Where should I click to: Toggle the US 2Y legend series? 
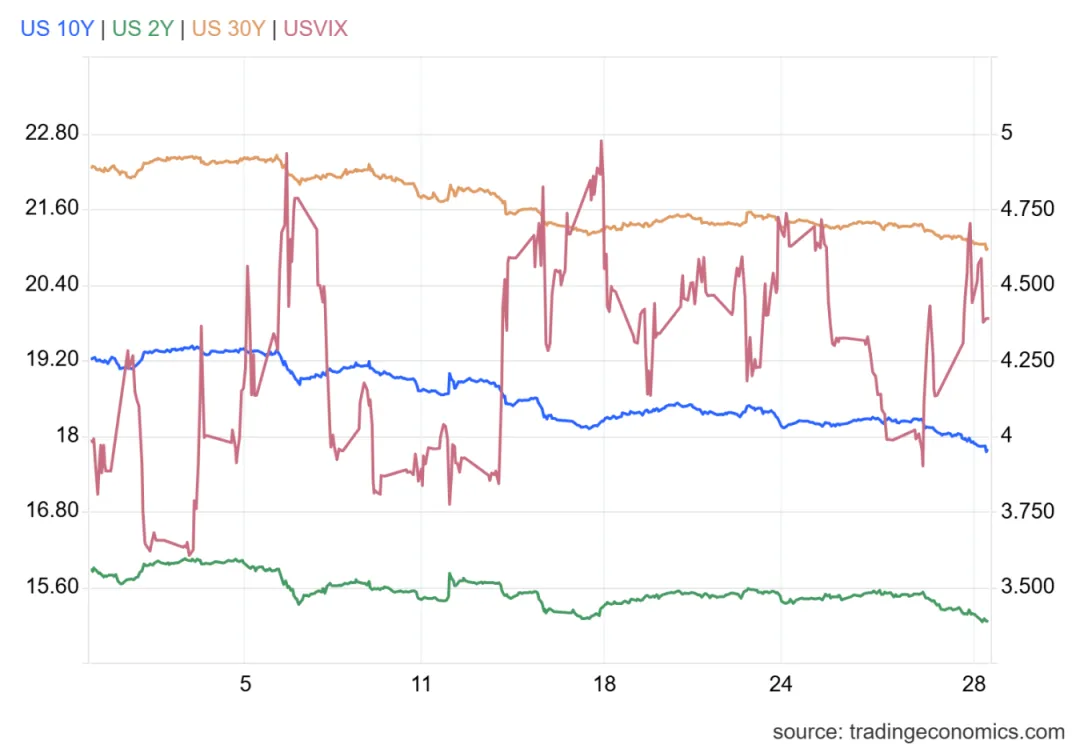point(143,28)
